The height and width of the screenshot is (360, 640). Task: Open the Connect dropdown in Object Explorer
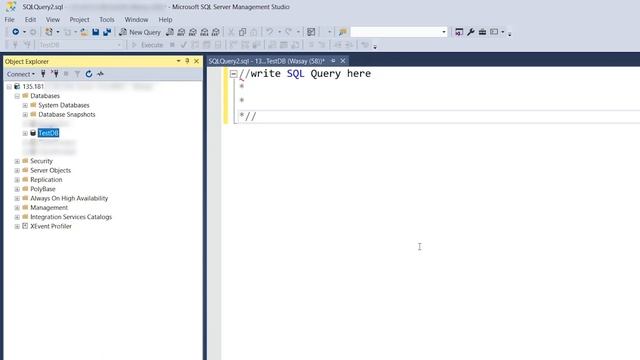click(20, 74)
